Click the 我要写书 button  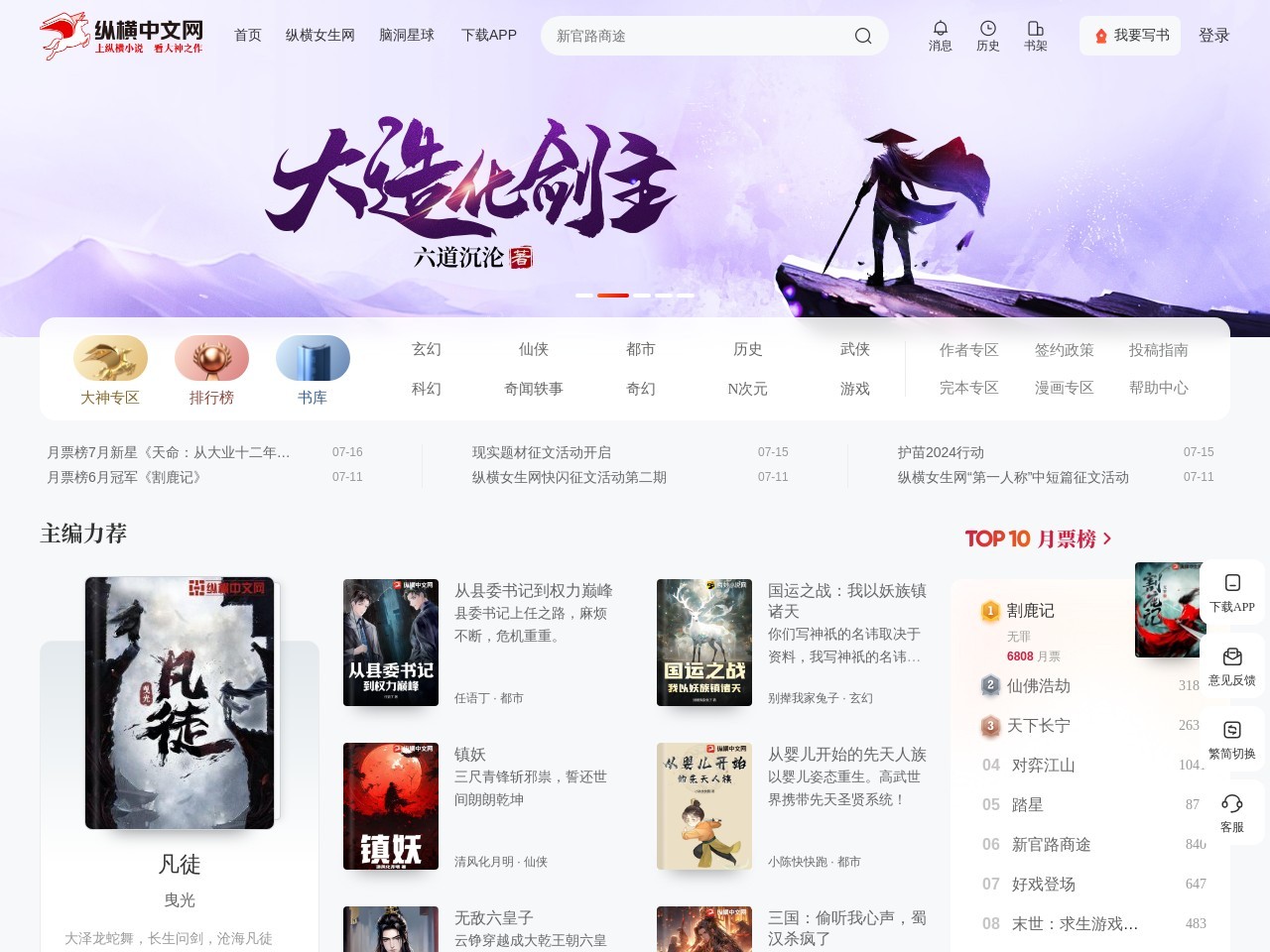point(1129,35)
